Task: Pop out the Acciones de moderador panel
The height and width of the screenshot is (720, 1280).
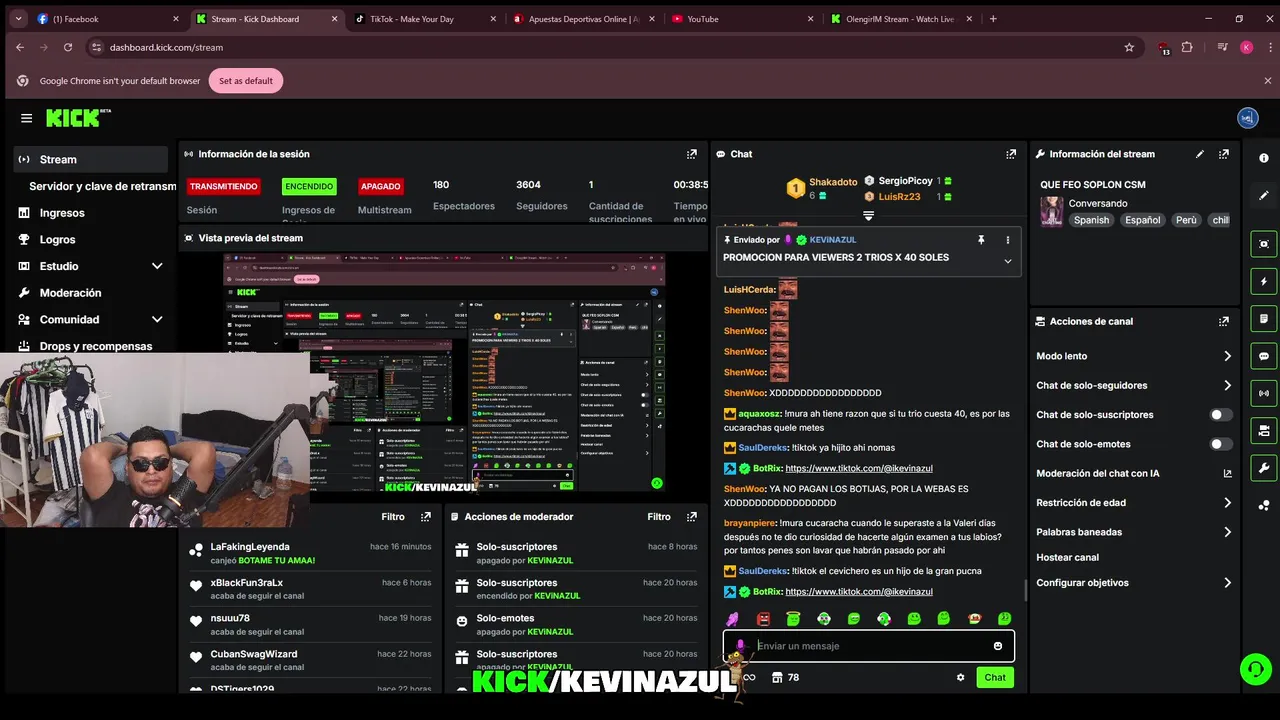Action: click(691, 517)
